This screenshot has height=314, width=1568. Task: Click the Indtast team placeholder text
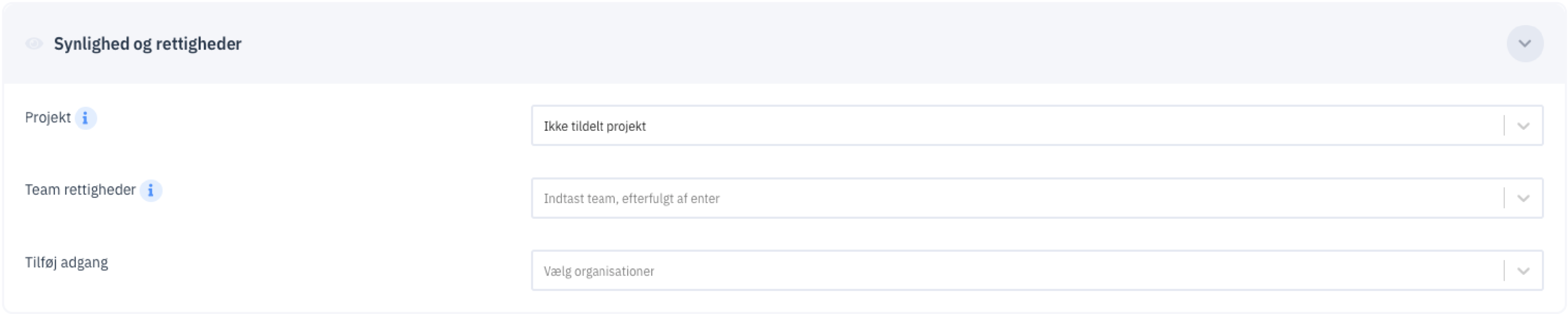pos(631,199)
